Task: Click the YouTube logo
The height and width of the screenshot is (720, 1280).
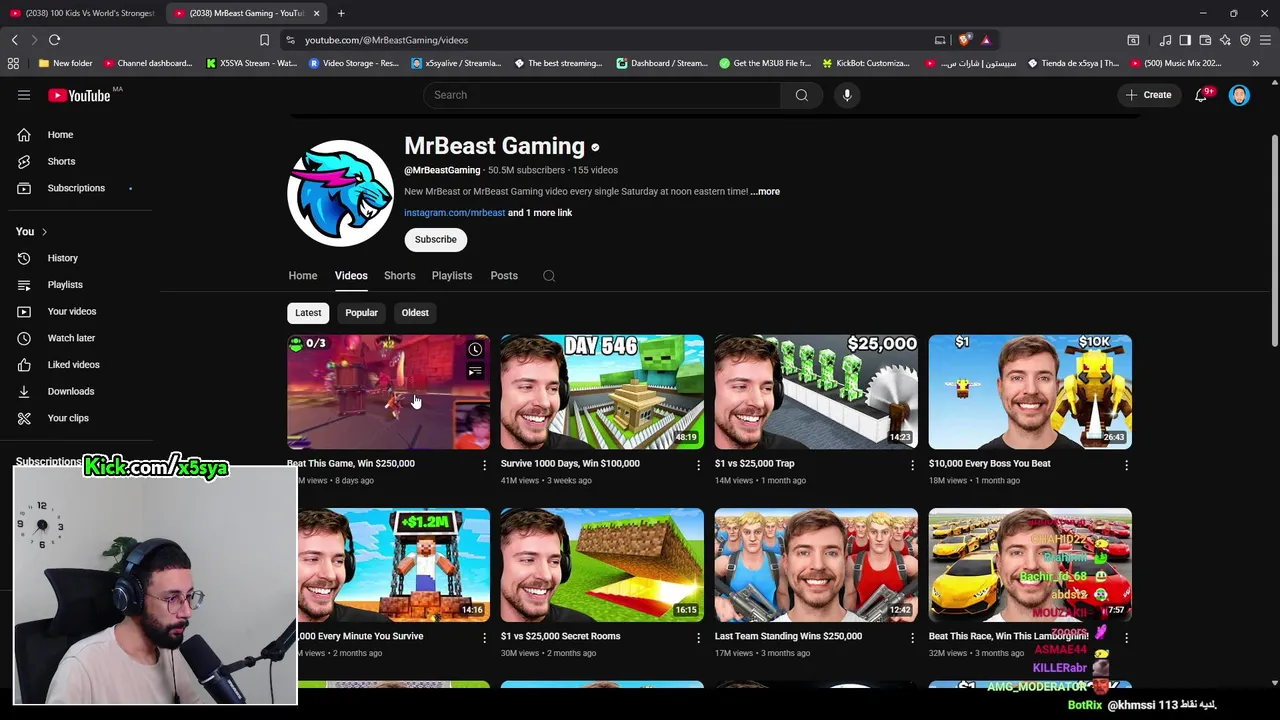Action: click(x=79, y=95)
